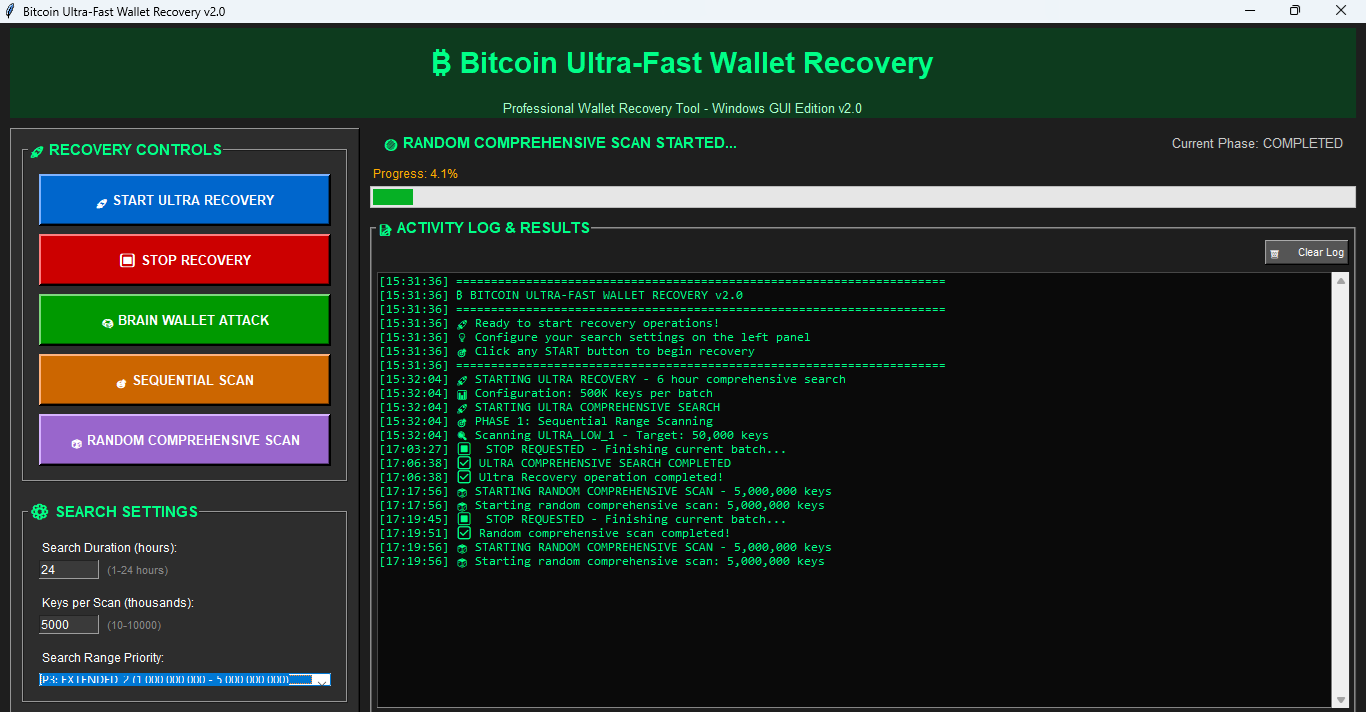Image resolution: width=1366 pixels, height=712 pixels.
Task: Start recovery using Start Ultra Recovery
Action: (x=184, y=199)
